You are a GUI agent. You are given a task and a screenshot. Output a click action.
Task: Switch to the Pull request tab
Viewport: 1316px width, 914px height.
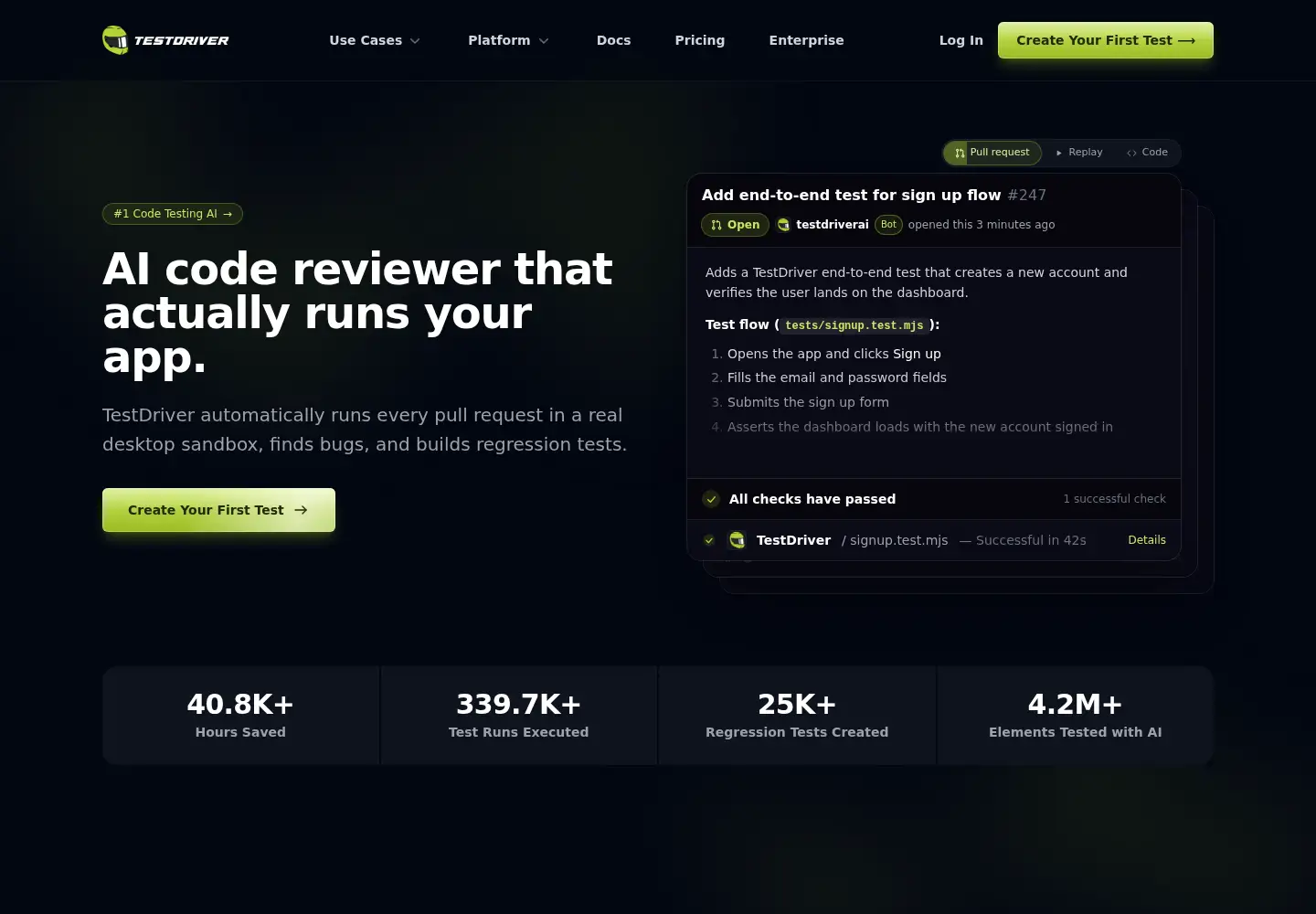click(x=992, y=153)
